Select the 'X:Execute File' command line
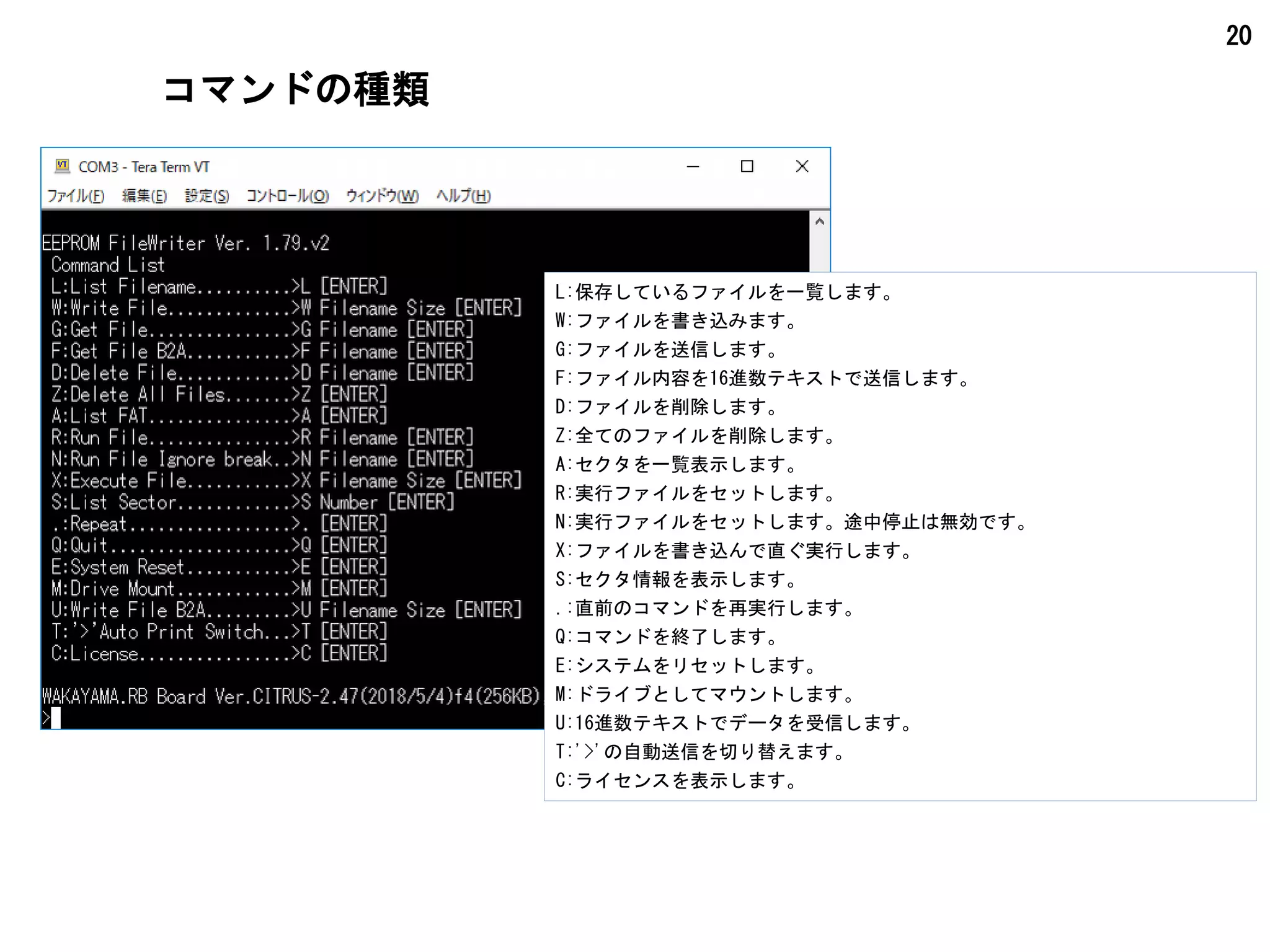 coord(286,480)
